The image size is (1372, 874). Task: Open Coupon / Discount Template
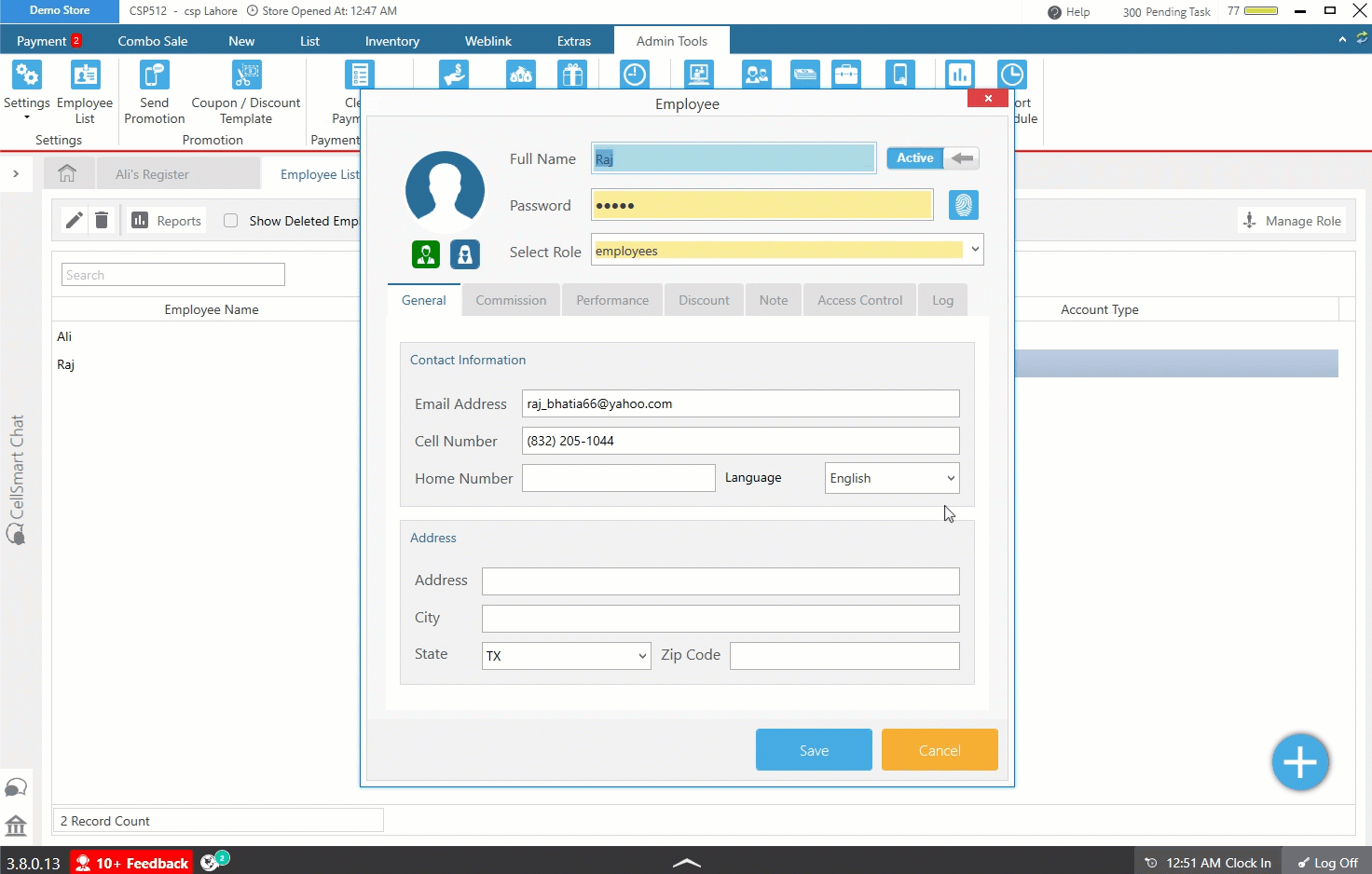click(x=246, y=92)
